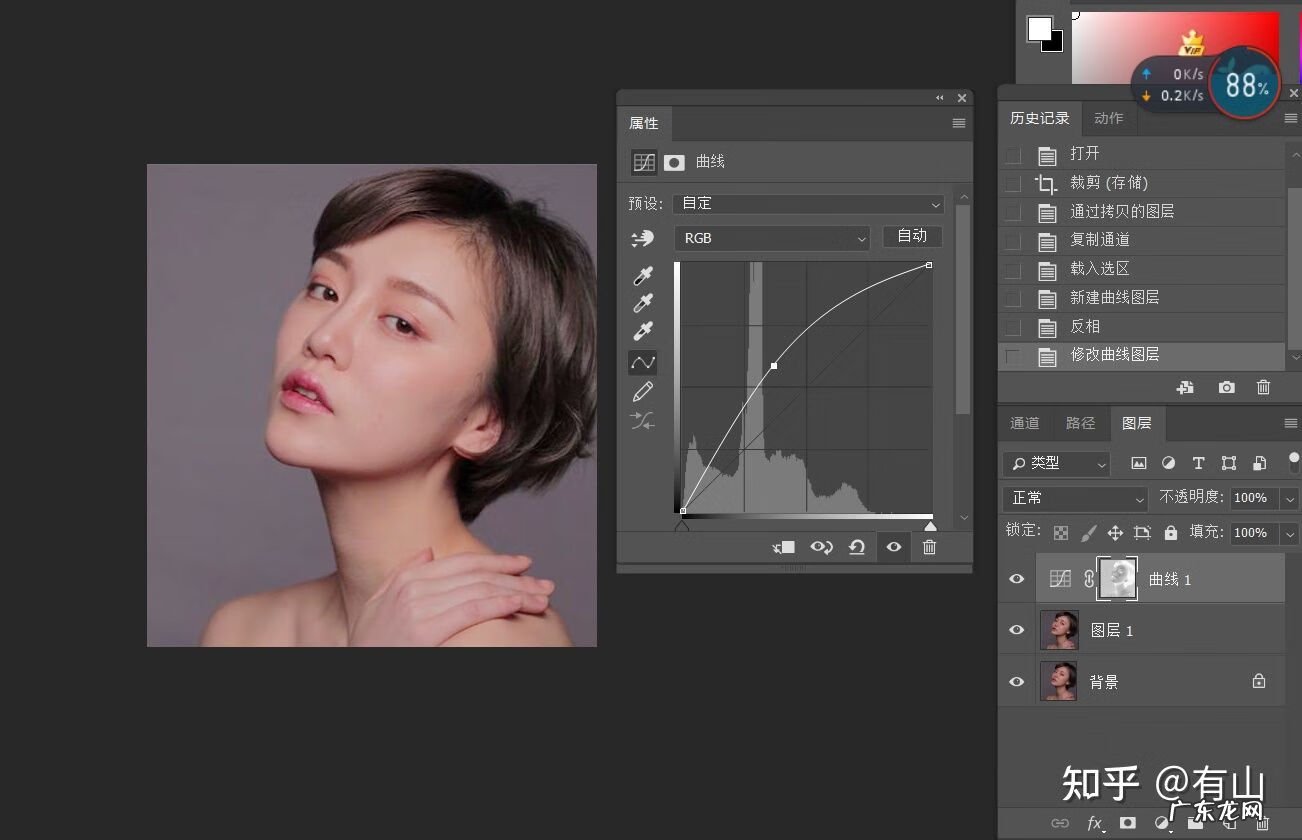Viewport: 1302px width, 840px height.
Task: Click the link layers icon at Layers panel bottom
Action: (x=1060, y=823)
